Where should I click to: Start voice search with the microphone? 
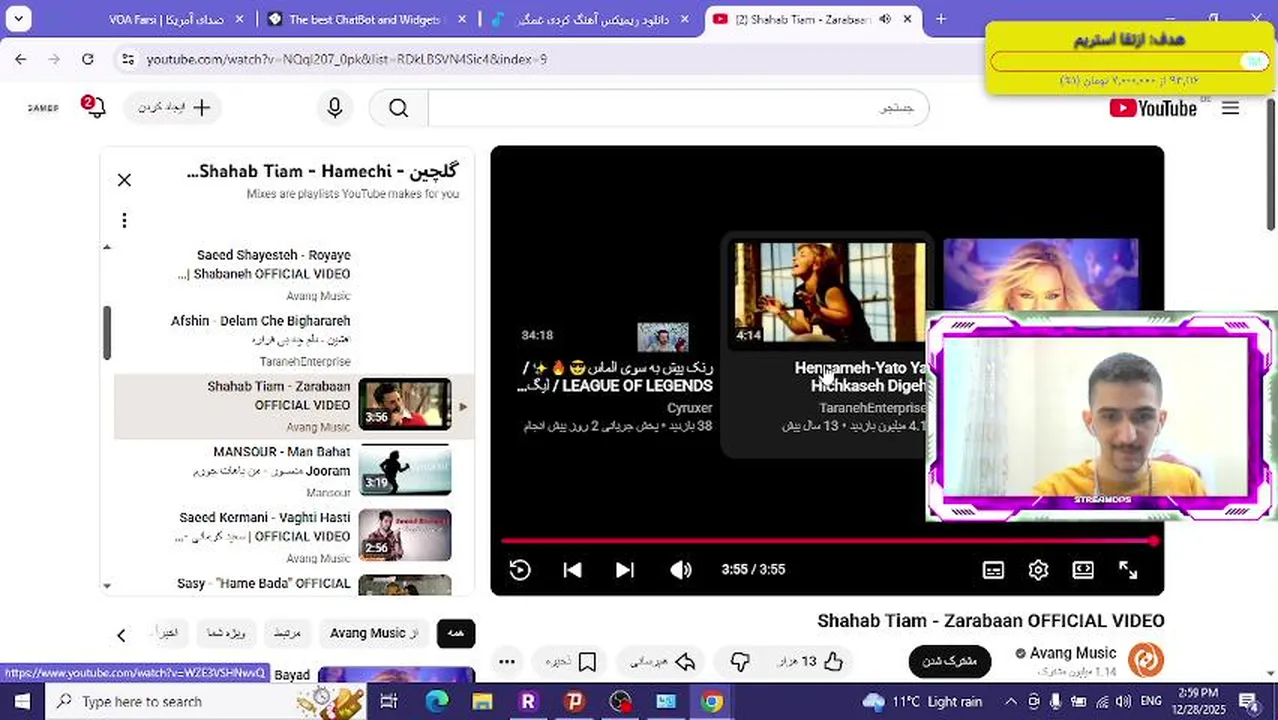(x=334, y=108)
